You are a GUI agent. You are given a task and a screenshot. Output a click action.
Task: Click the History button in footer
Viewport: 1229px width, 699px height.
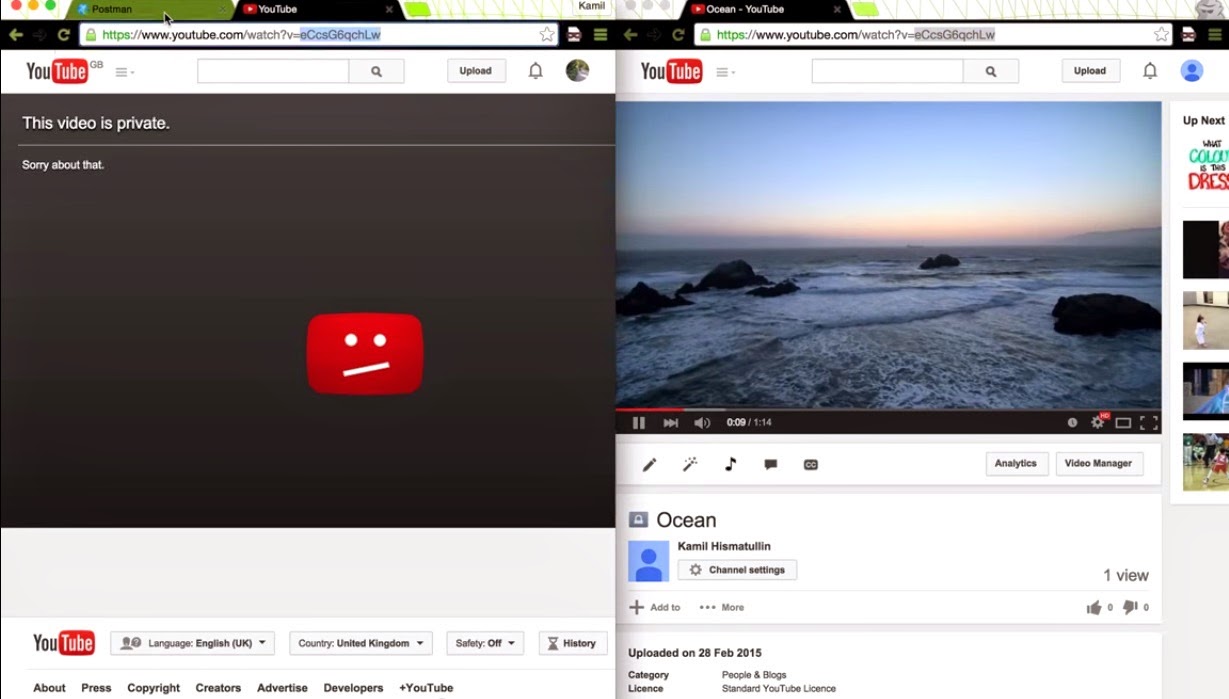[572, 643]
